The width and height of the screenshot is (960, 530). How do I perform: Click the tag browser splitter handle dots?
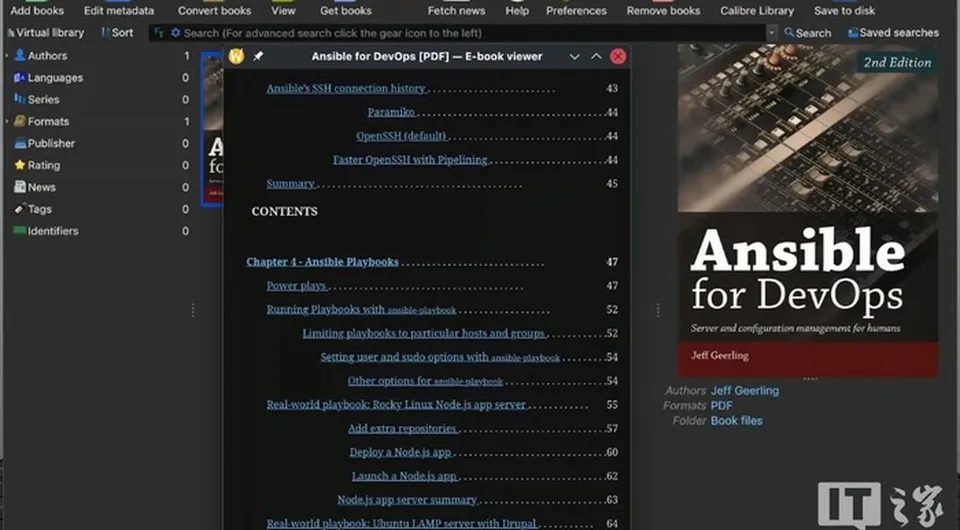click(193, 310)
